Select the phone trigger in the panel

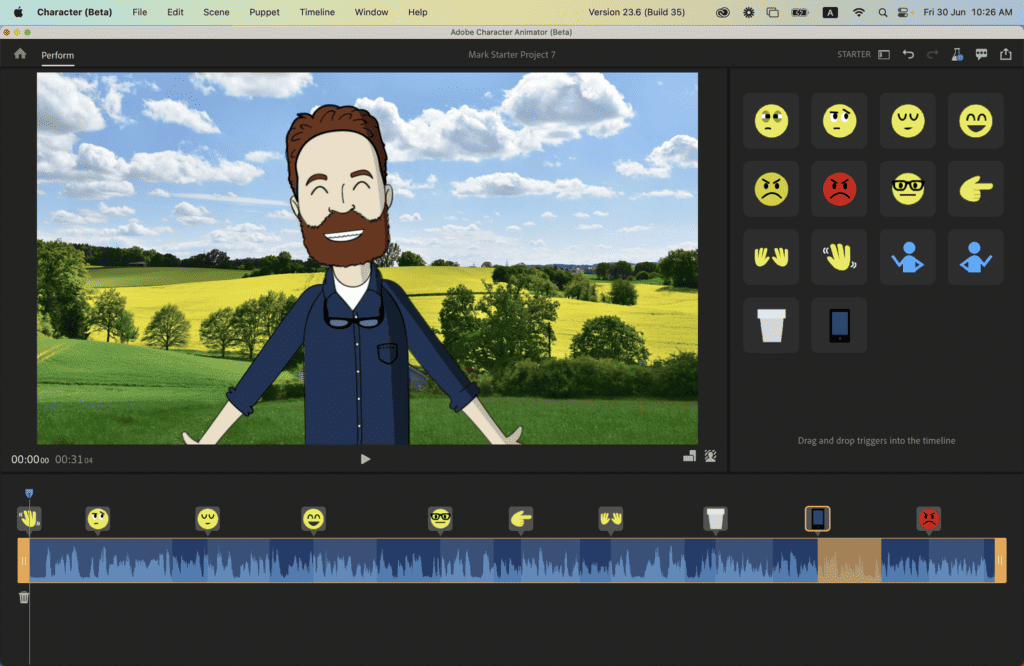tap(839, 325)
